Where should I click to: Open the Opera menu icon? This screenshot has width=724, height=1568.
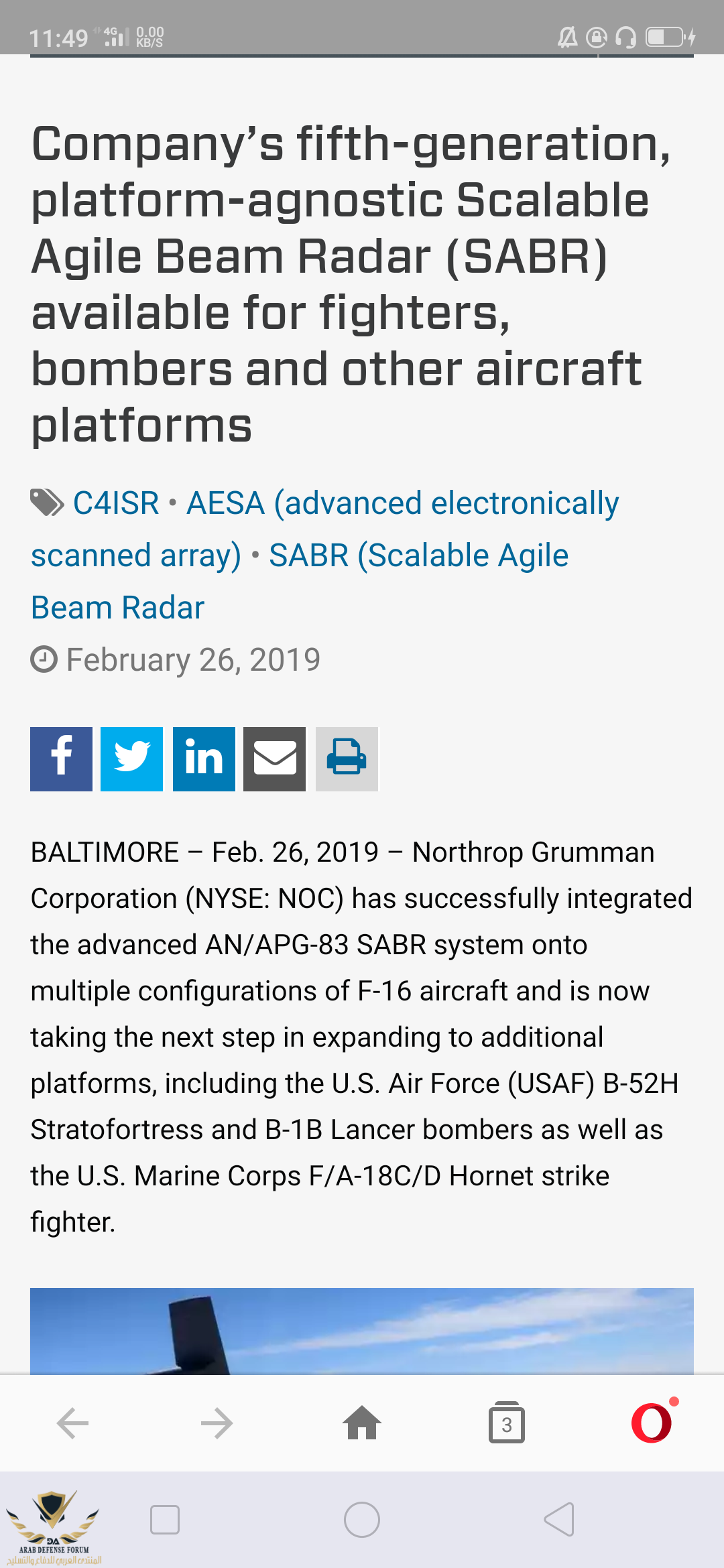point(652,1423)
